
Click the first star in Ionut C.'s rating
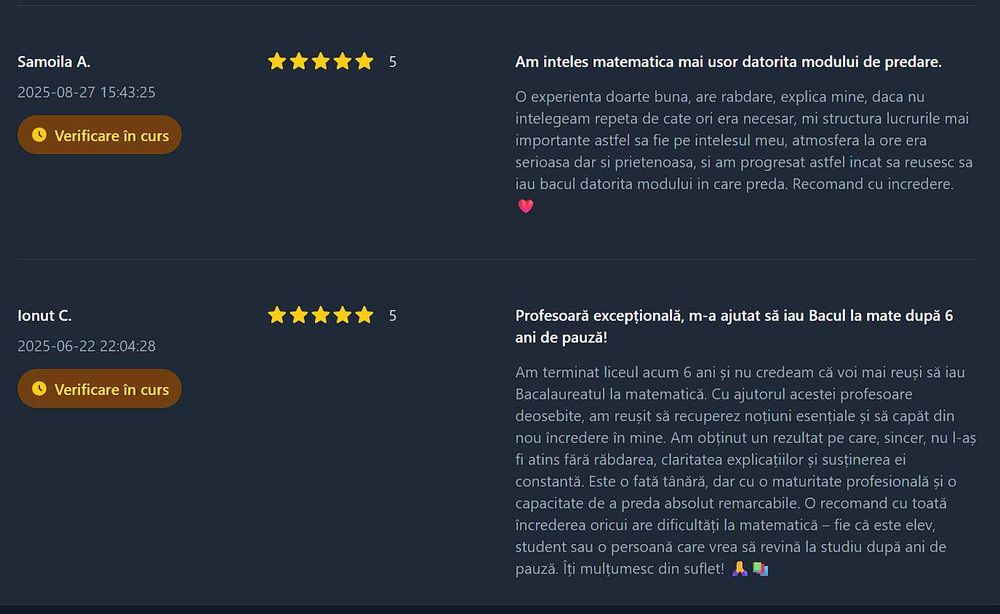click(x=277, y=316)
